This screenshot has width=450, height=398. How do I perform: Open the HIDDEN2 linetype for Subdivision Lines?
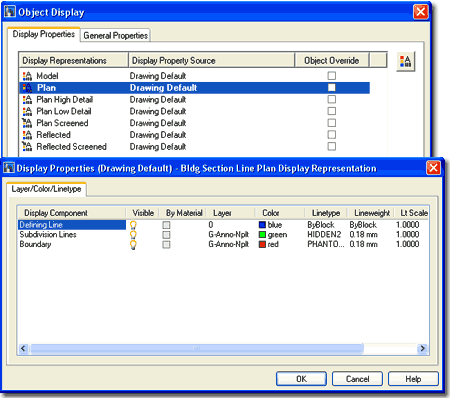click(324, 235)
